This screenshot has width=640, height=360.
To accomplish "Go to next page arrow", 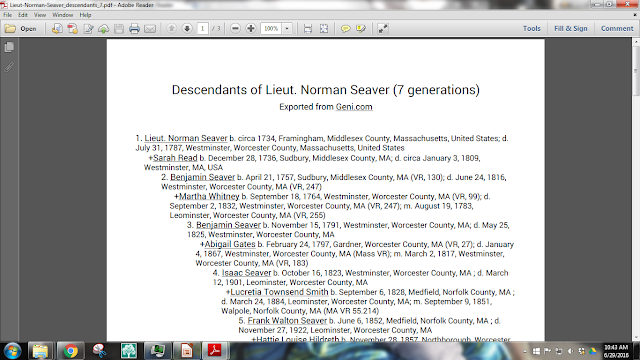I will pyautogui.click(x=187, y=29).
